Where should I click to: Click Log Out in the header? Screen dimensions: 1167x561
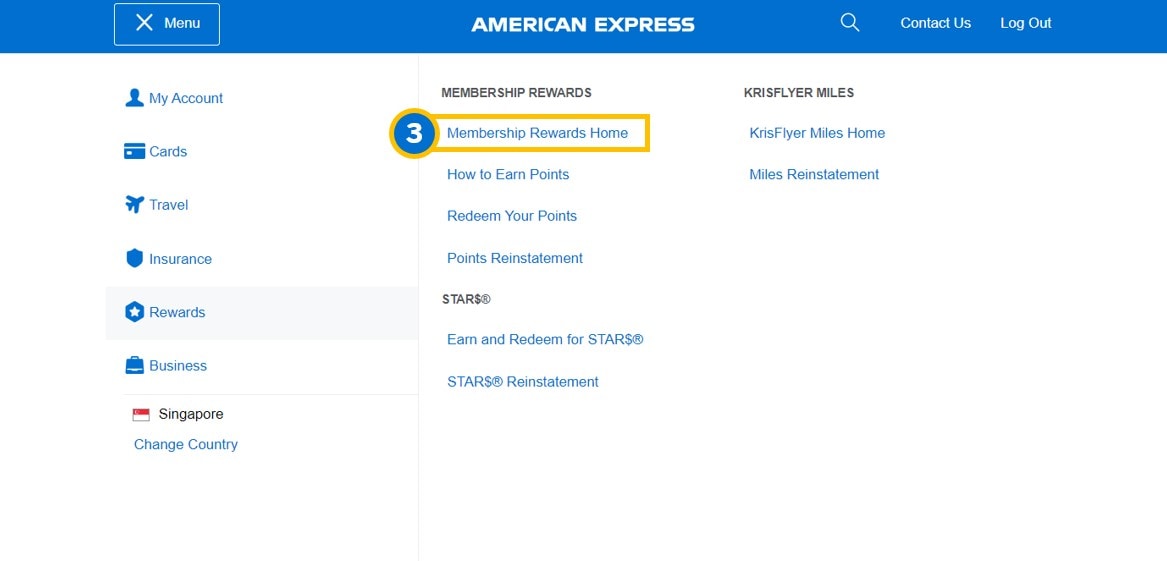(1025, 23)
